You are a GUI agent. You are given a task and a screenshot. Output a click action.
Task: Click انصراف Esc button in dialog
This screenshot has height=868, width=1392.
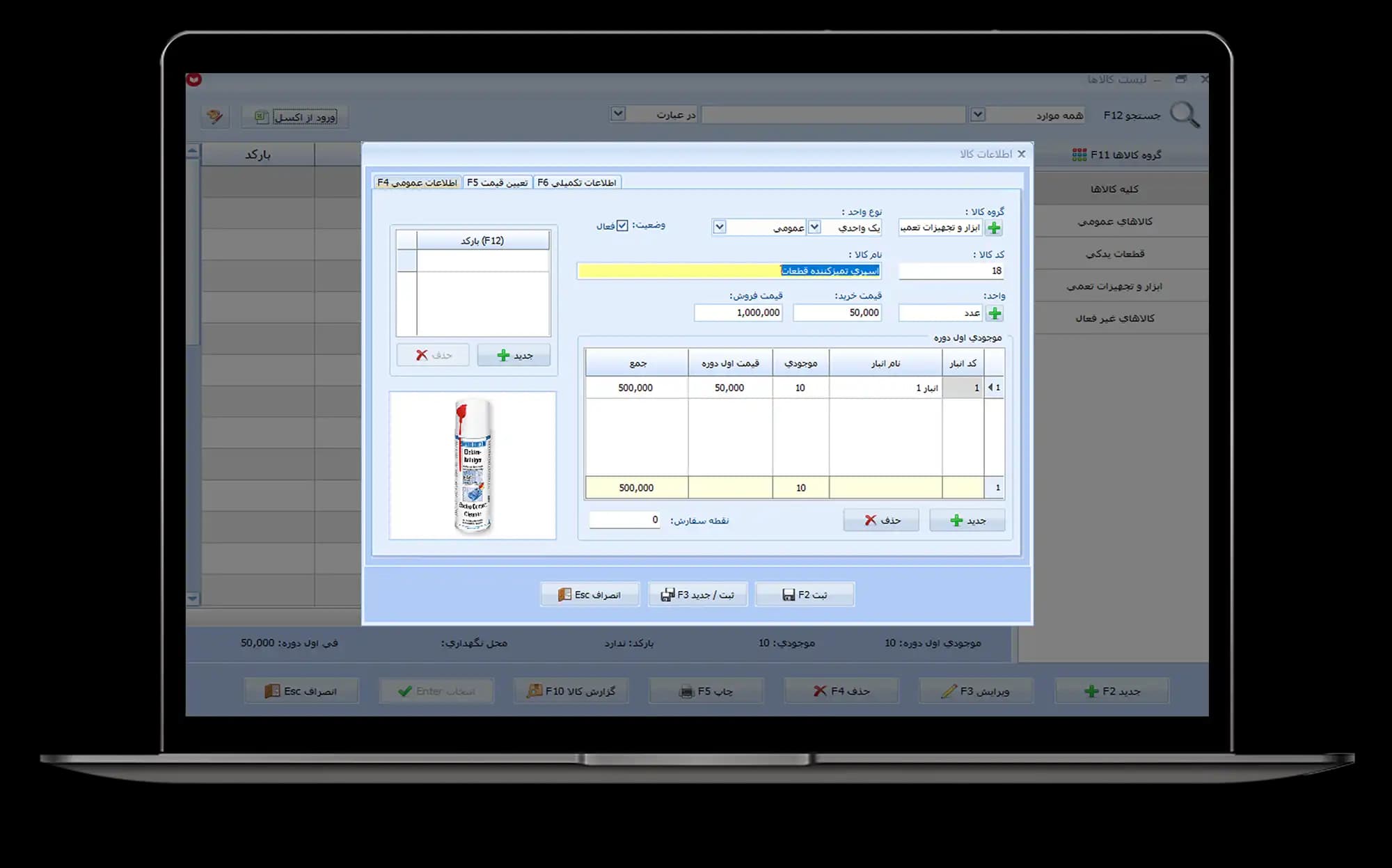(x=590, y=594)
